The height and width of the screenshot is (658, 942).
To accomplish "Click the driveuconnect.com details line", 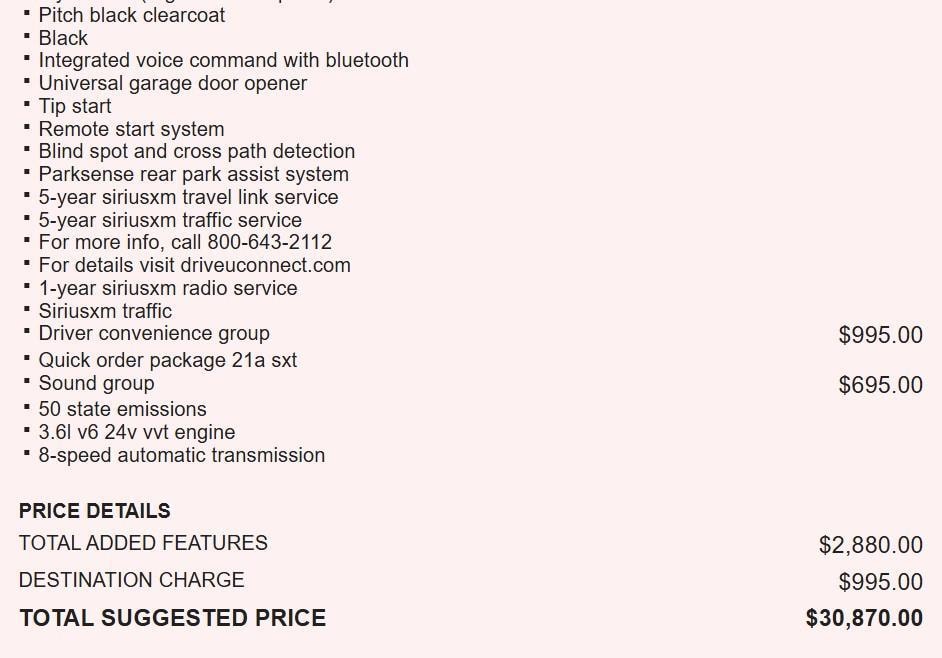I will [194, 265].
